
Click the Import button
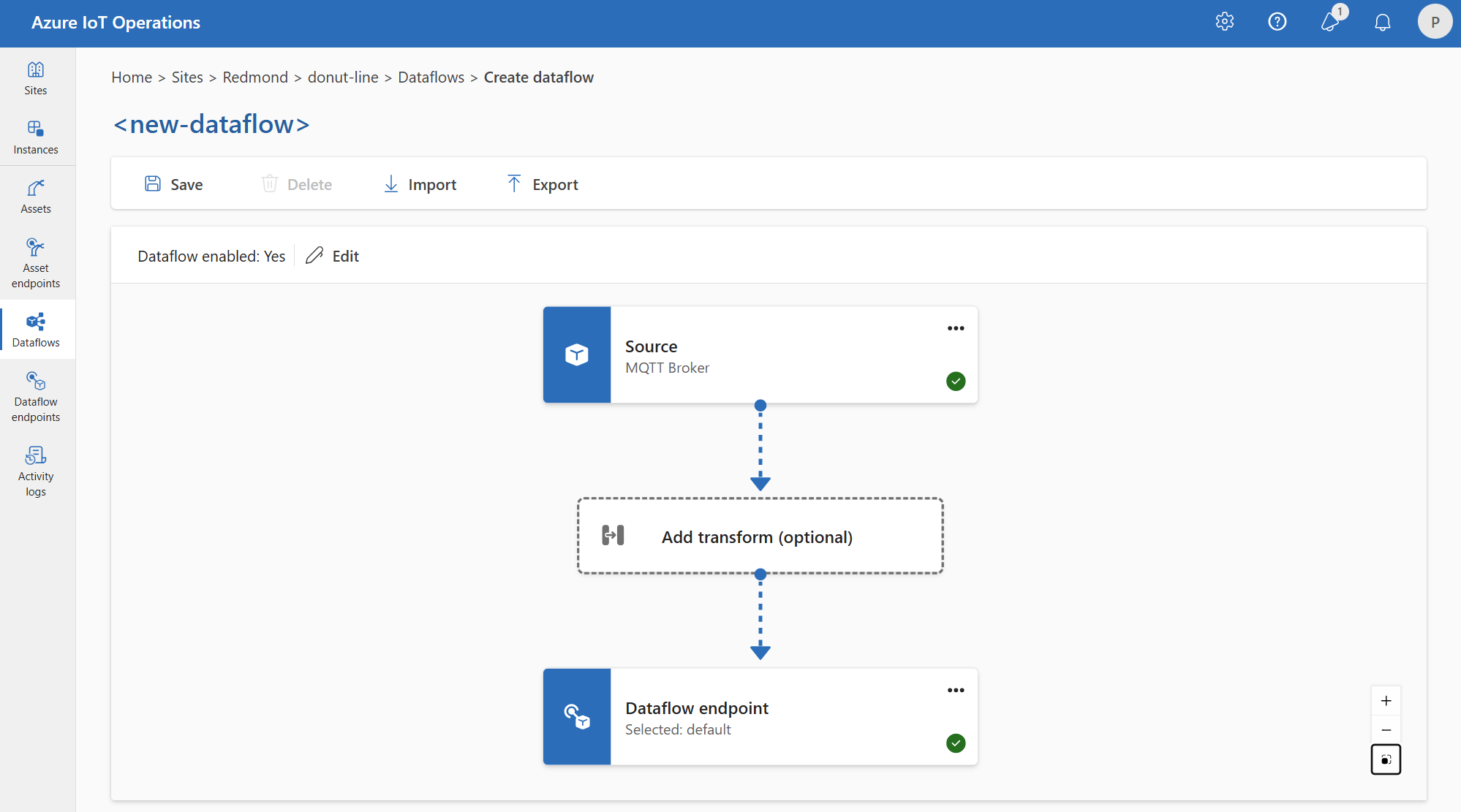420,184
